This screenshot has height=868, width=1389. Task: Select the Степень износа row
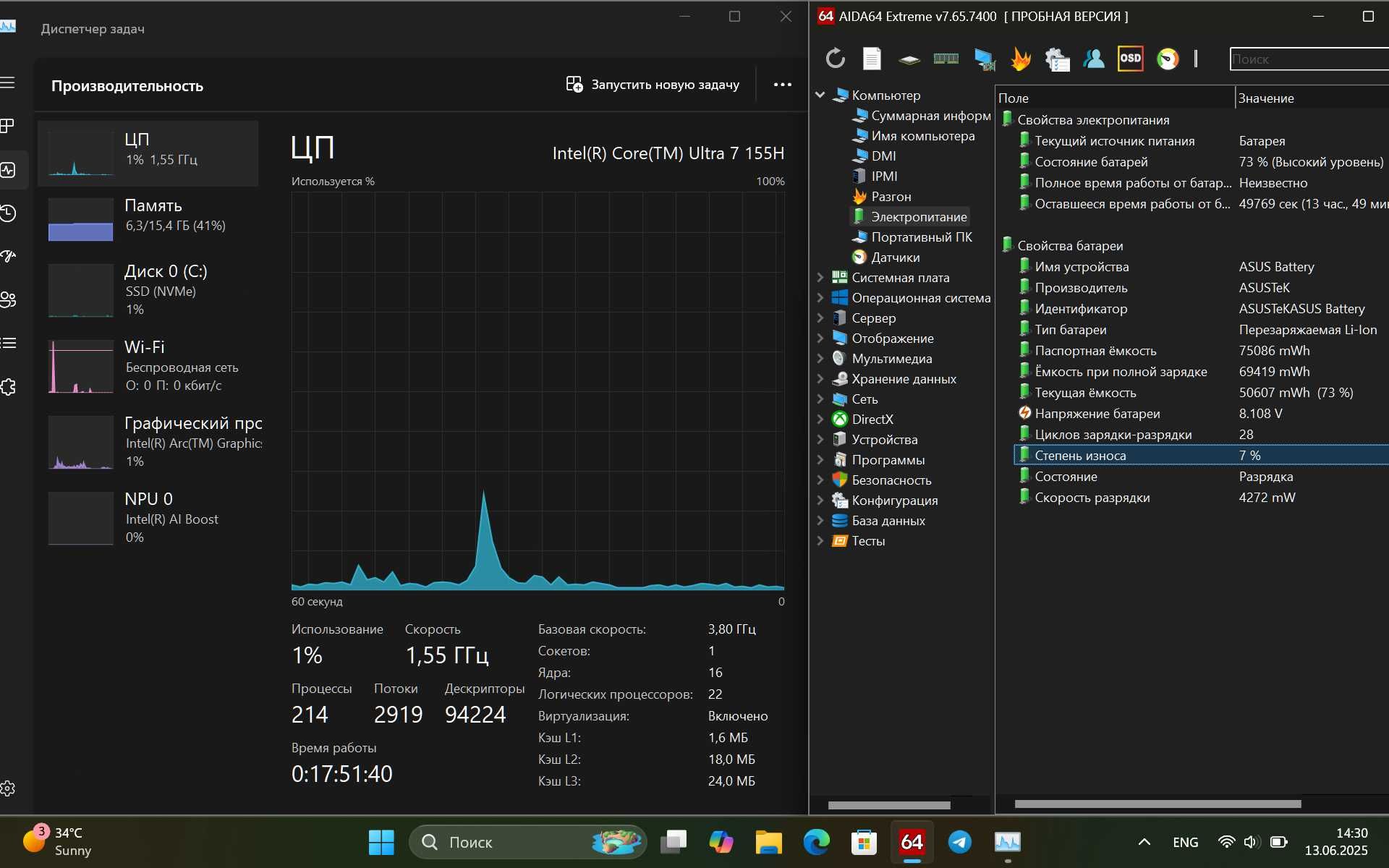[x=1201, y=455]
